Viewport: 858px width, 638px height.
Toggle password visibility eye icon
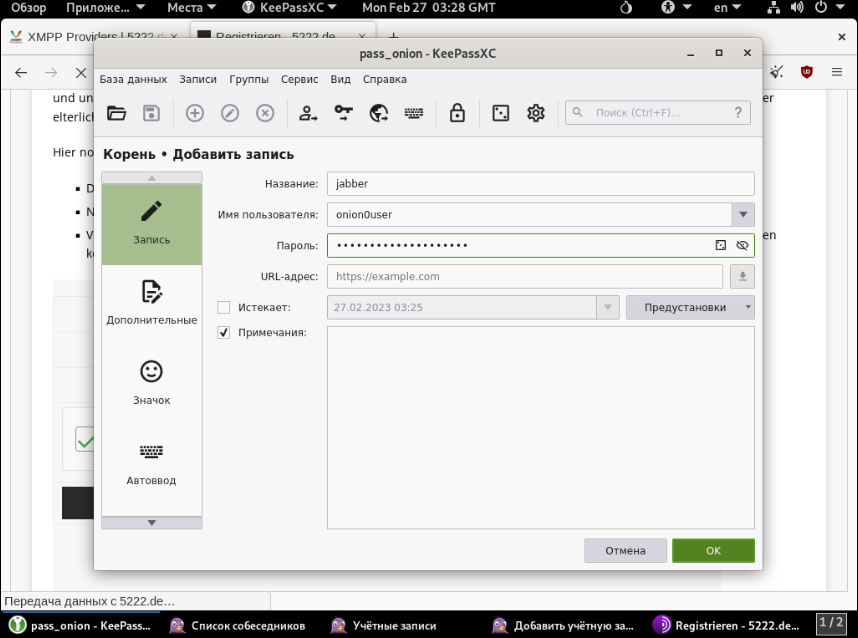[742, 245]
